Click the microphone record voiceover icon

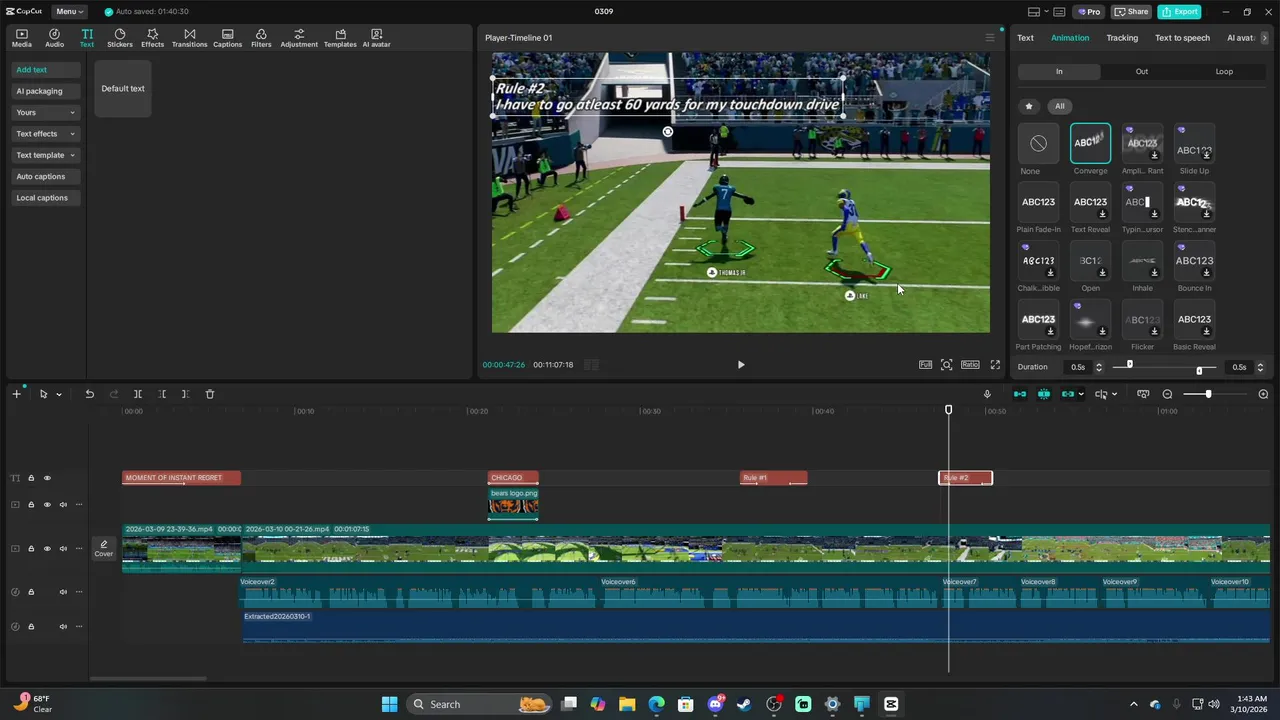click(987, 394)
